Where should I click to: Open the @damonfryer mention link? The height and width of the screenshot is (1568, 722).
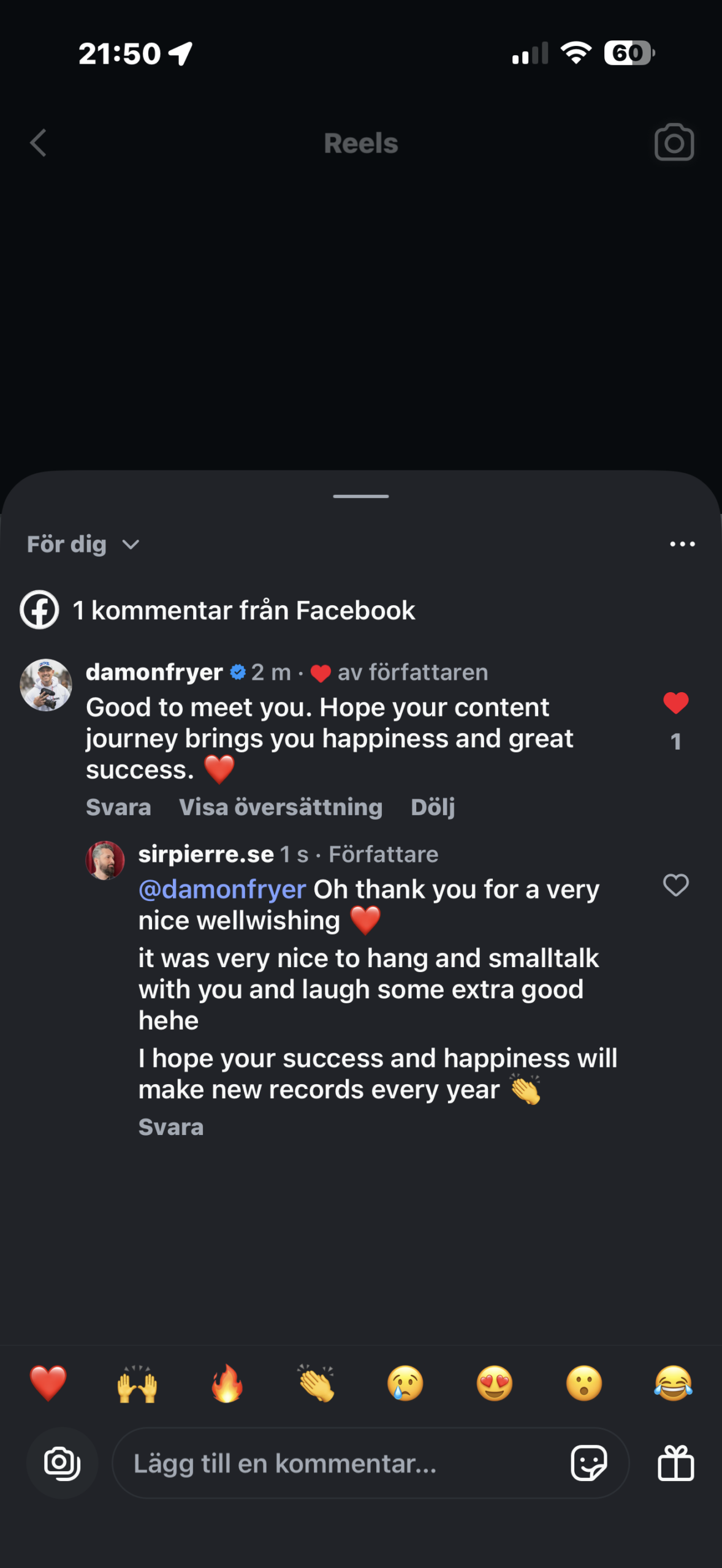click(x=222, y=889)
